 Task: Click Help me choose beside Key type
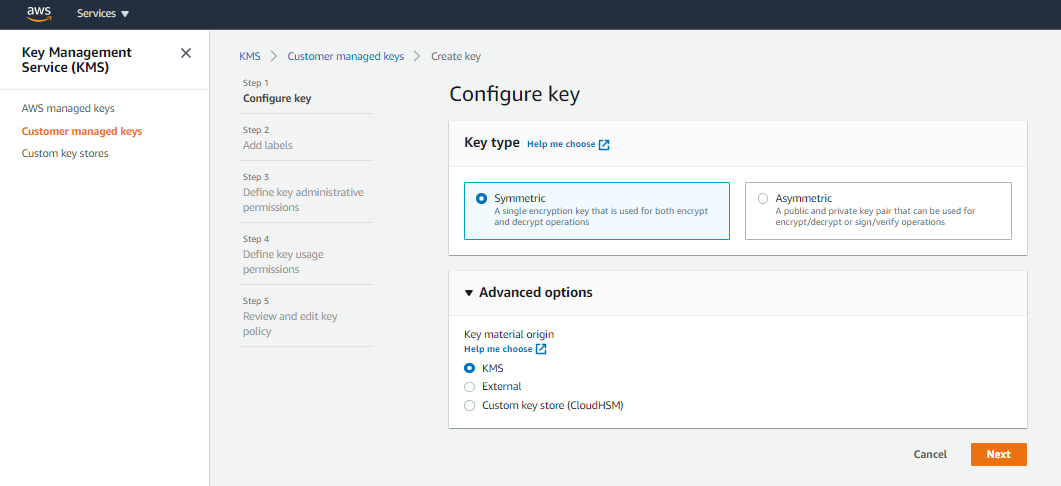coord(561,144)
